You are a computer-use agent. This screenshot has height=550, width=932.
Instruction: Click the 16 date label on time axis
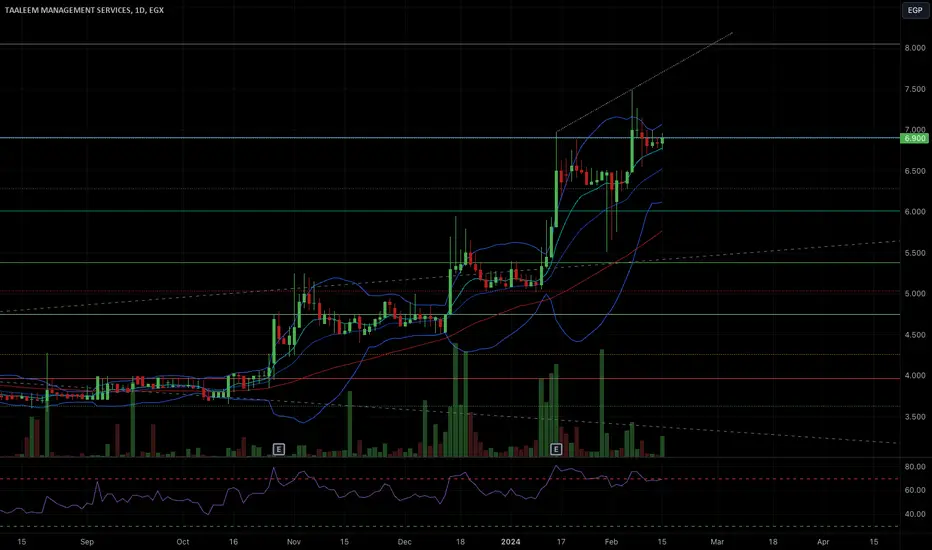[233, 542]
